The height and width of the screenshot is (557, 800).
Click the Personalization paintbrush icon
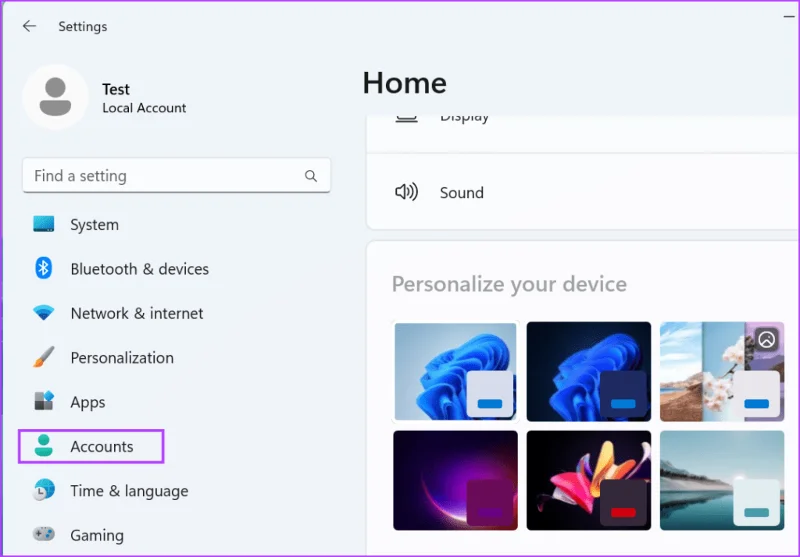(x=44, y=357)
